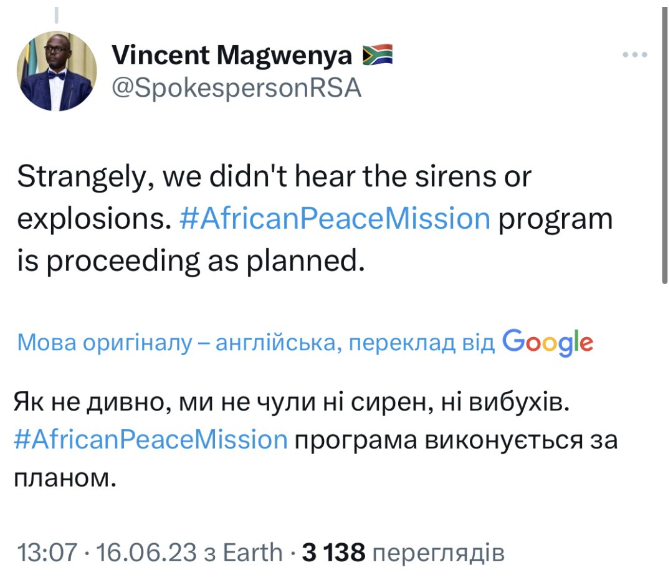Click the South African flag emoji
The width and height of the screenshot is (669, 580).
click(x=377, y=53)
